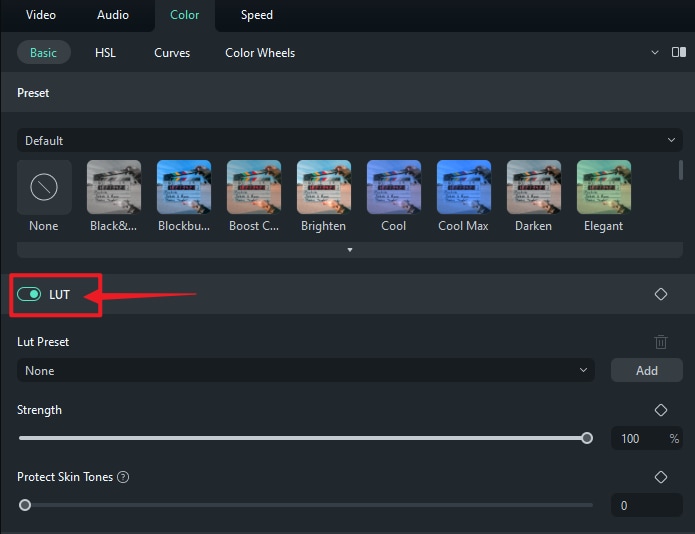Image resolution: width=695 pixels, height=534 pixels.
Task: Click the Preset section header
Action: tap(33, 93)
